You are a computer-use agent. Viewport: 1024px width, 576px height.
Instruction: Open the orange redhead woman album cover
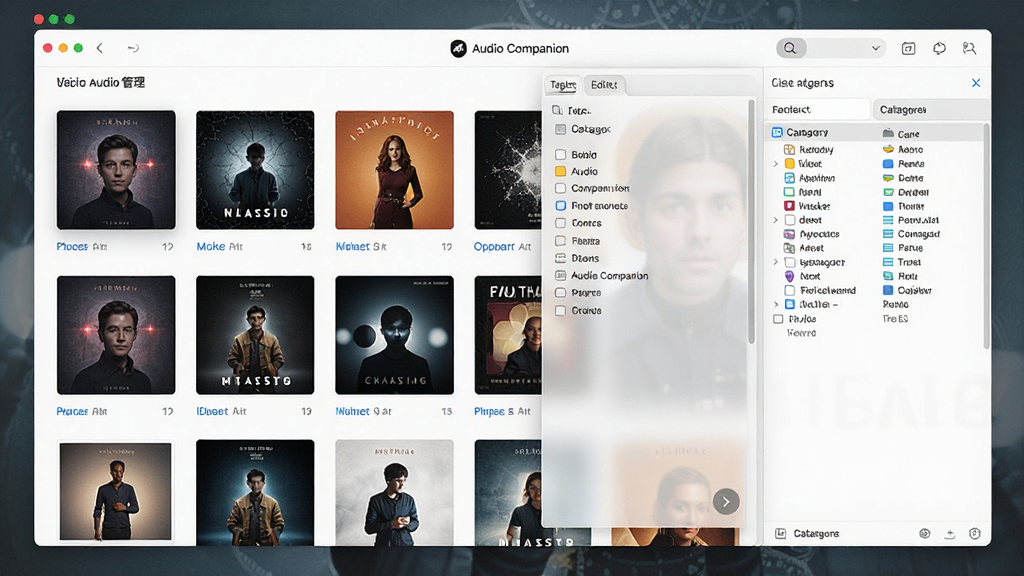tap(394, 170)
